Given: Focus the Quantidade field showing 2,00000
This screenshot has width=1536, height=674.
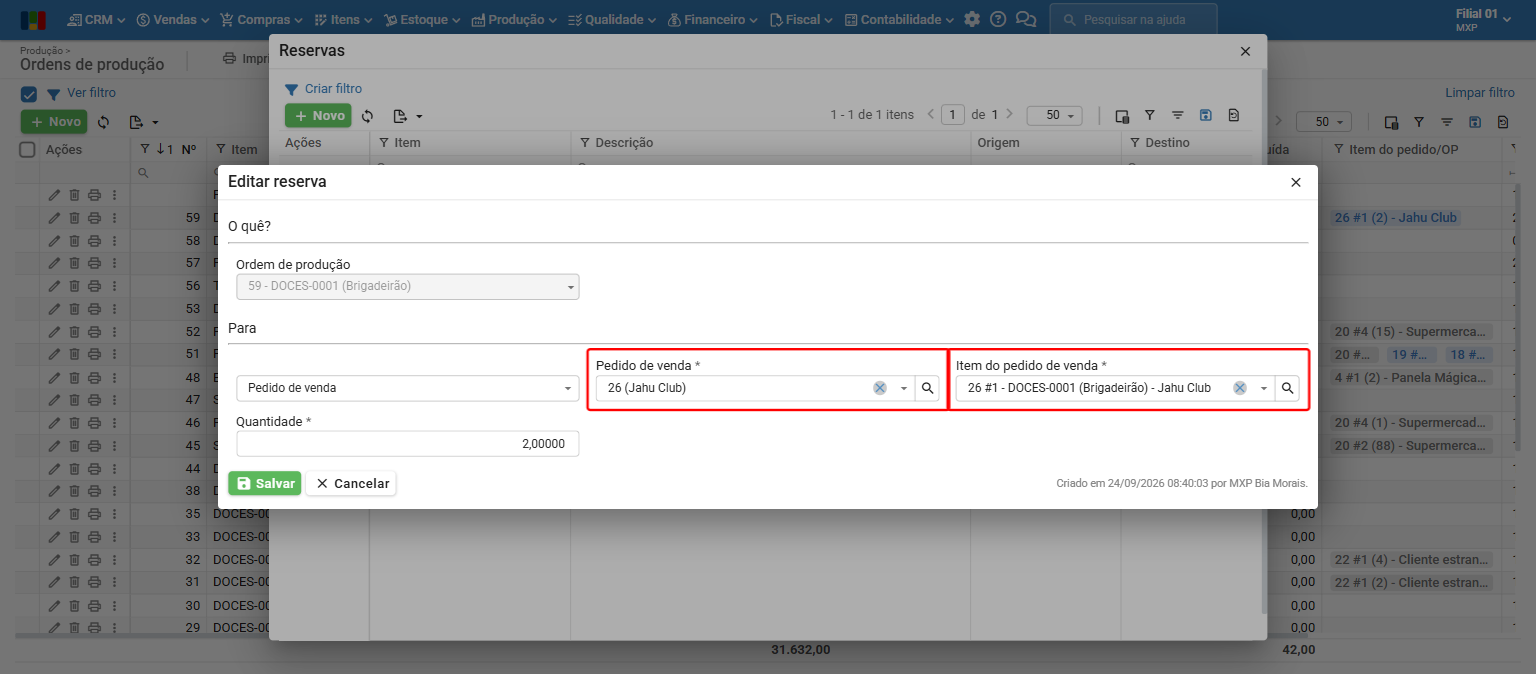Looking at the screenshot, I should pos(408,444).
